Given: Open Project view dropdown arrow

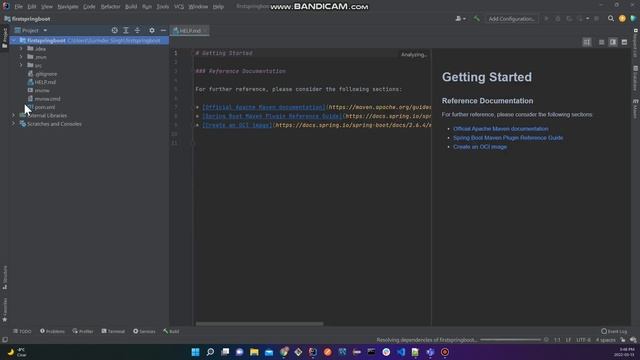Looking at the screenshot, I should coord(45,30).
